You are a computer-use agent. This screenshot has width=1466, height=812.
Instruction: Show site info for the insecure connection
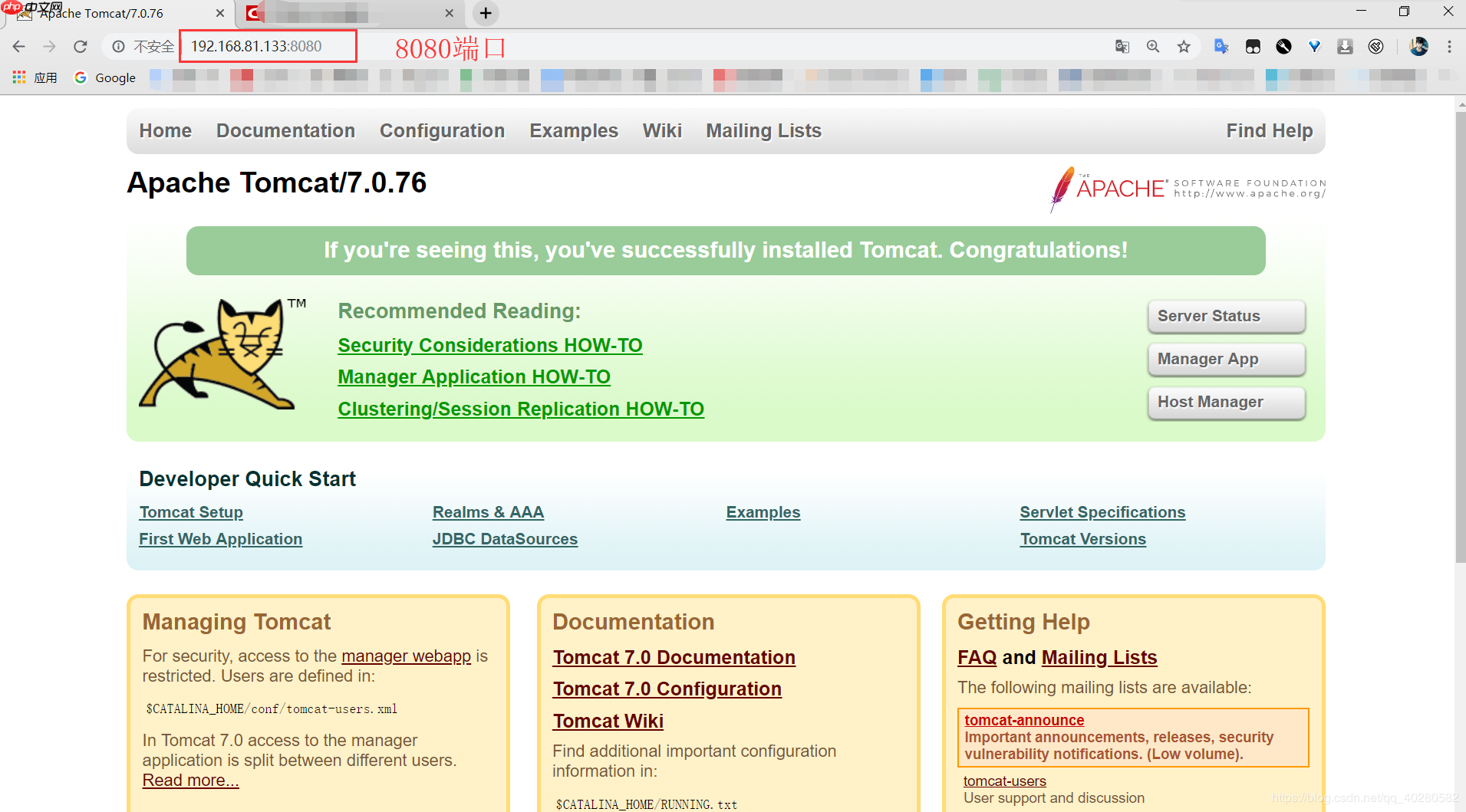coord(119,47)
